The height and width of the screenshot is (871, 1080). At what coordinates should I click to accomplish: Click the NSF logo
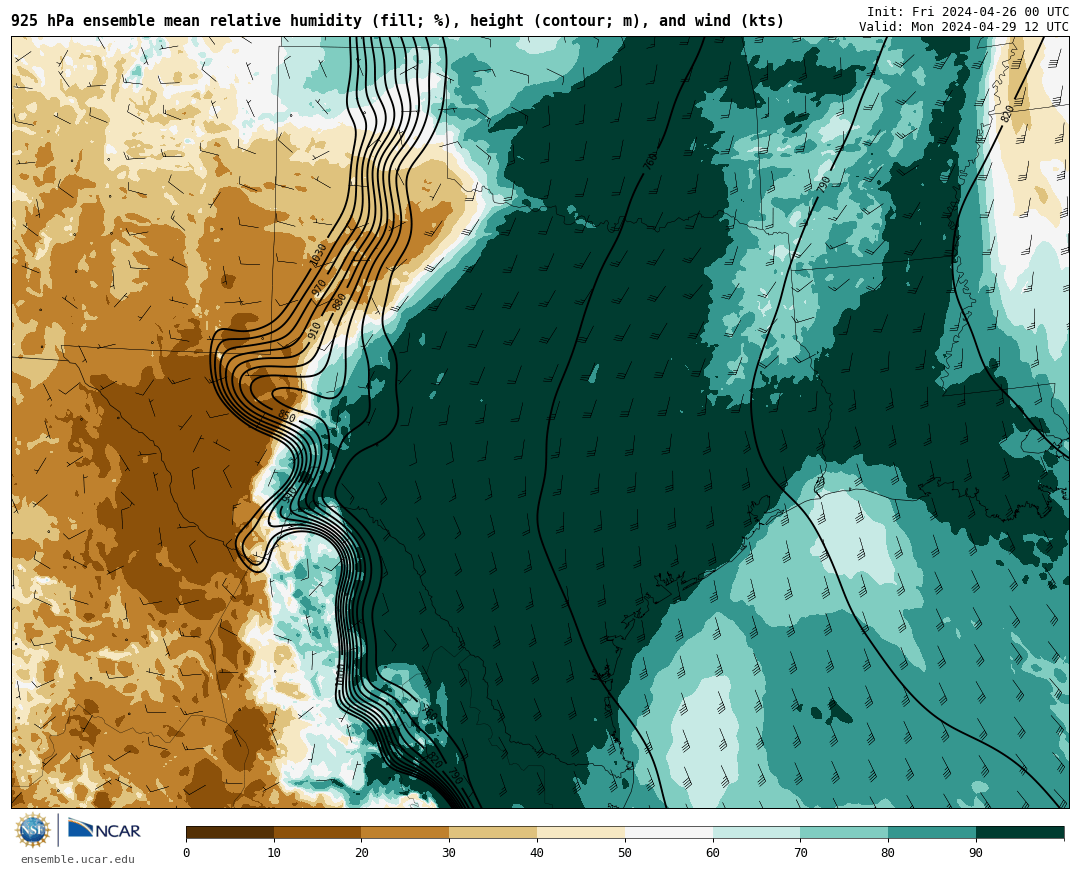click(33, 830)
